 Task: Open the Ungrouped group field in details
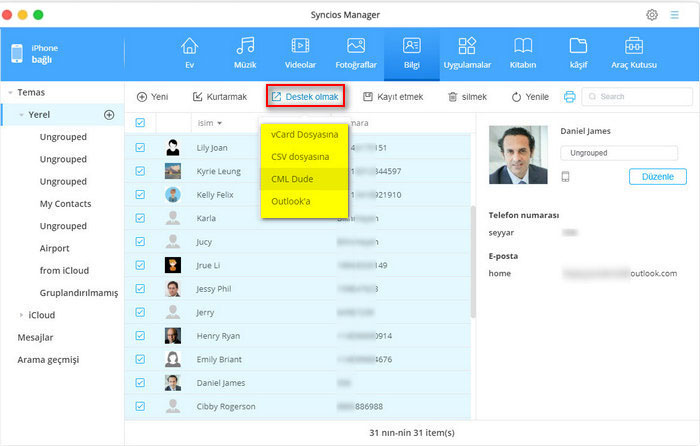point(619,153)
